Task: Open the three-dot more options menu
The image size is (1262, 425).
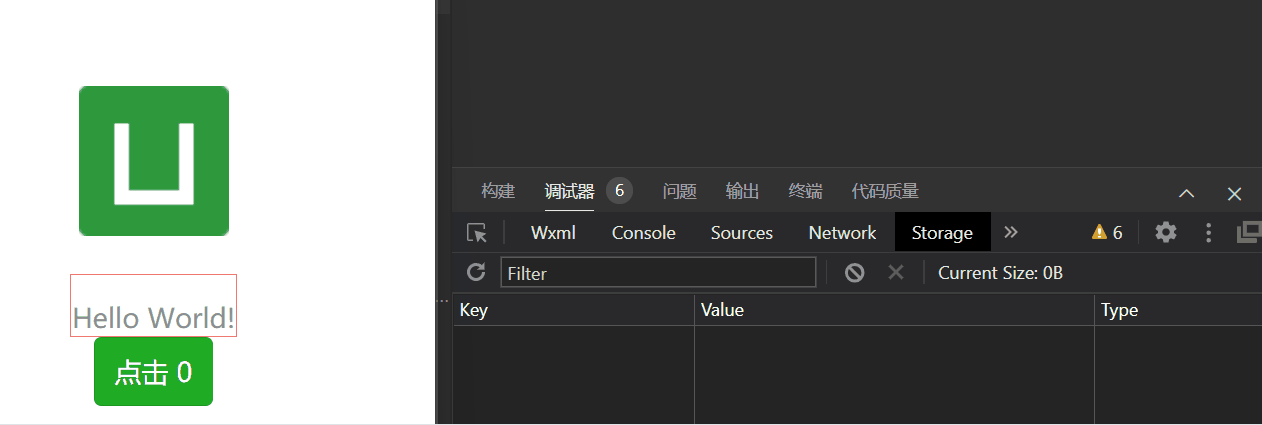Action: pyautogui.click(x=1208, y=232)
